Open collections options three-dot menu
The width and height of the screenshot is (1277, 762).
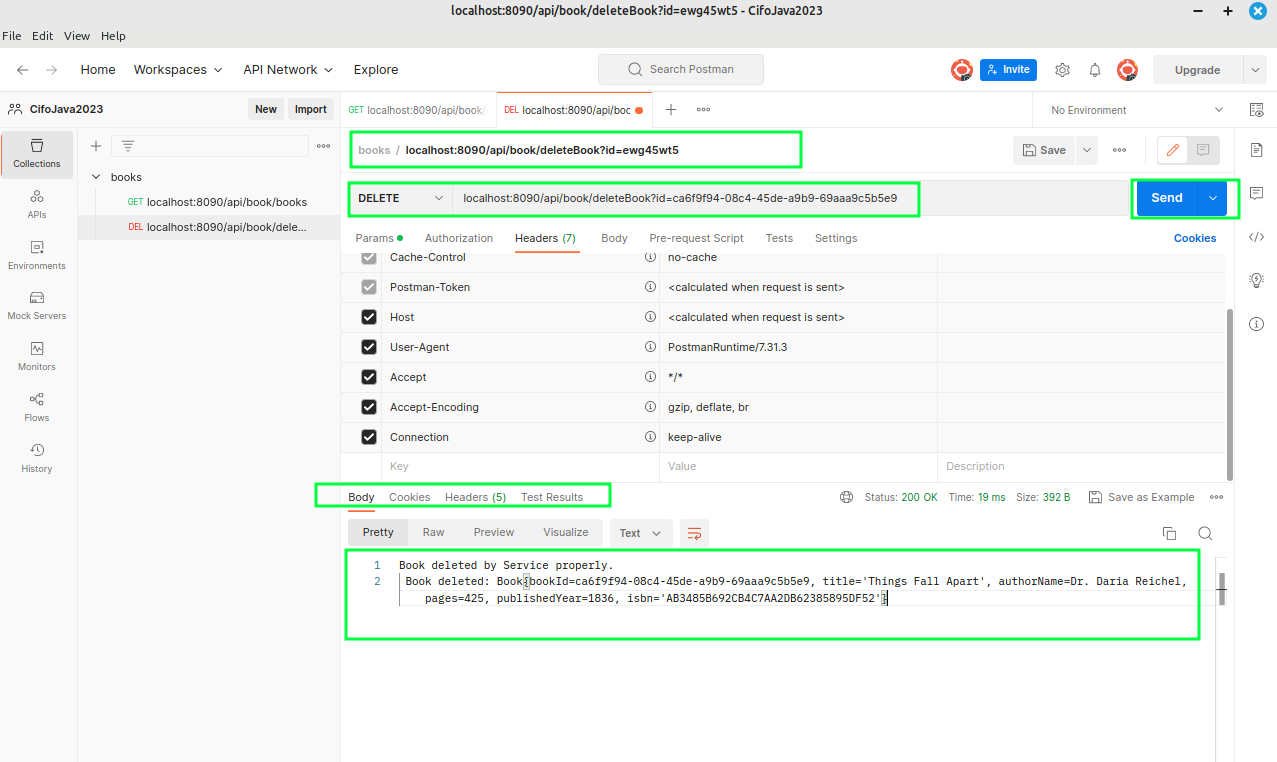[323, 146]
